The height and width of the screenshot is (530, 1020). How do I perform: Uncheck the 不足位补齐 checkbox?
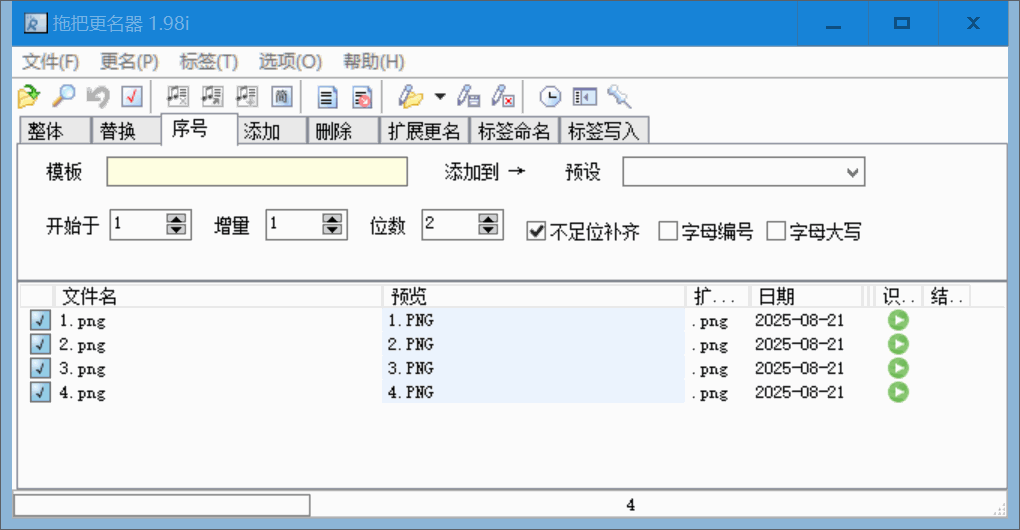pos(536,231)
